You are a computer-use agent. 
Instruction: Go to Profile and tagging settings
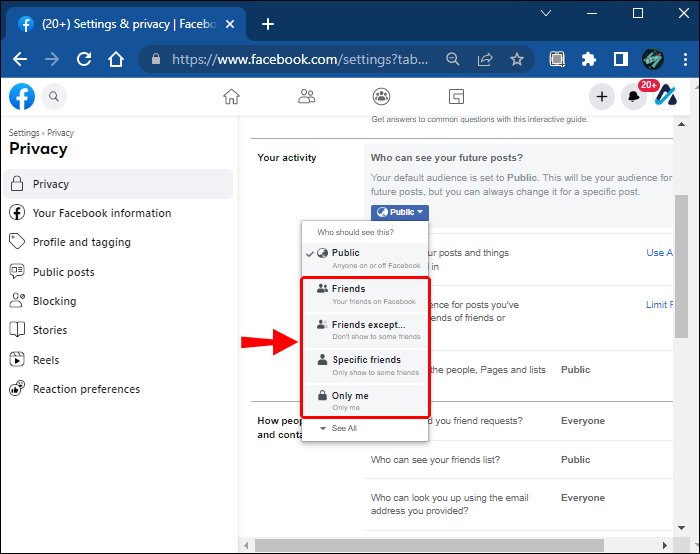click(81, 242)
